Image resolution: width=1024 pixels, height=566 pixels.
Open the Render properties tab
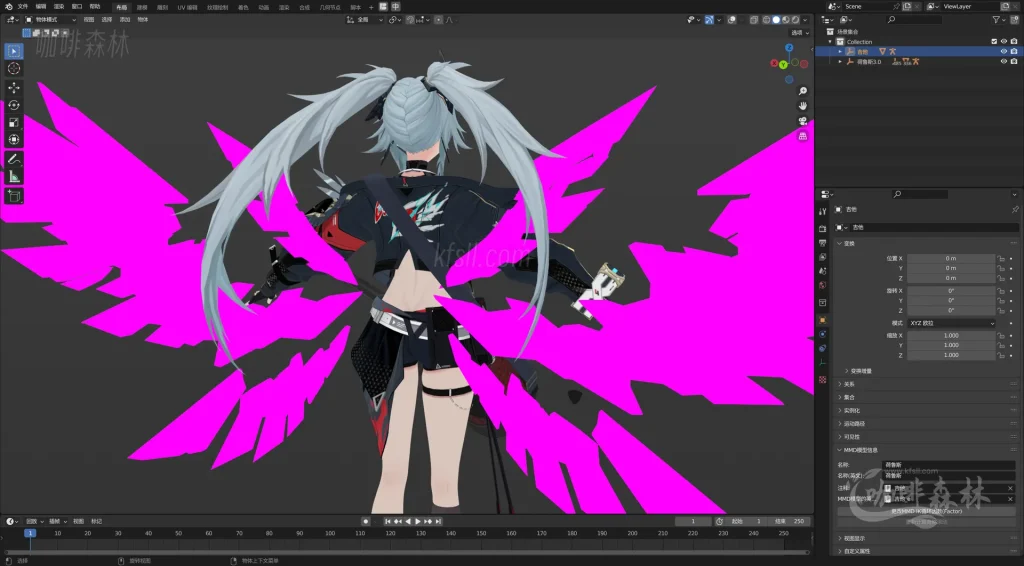[822, 228]
